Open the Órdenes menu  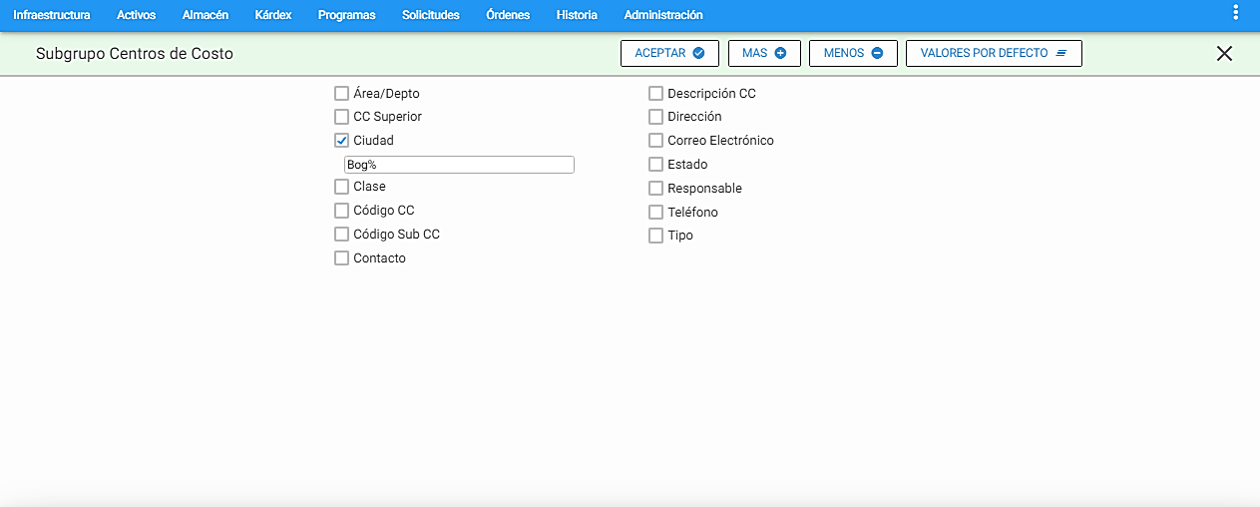[508, 15]
